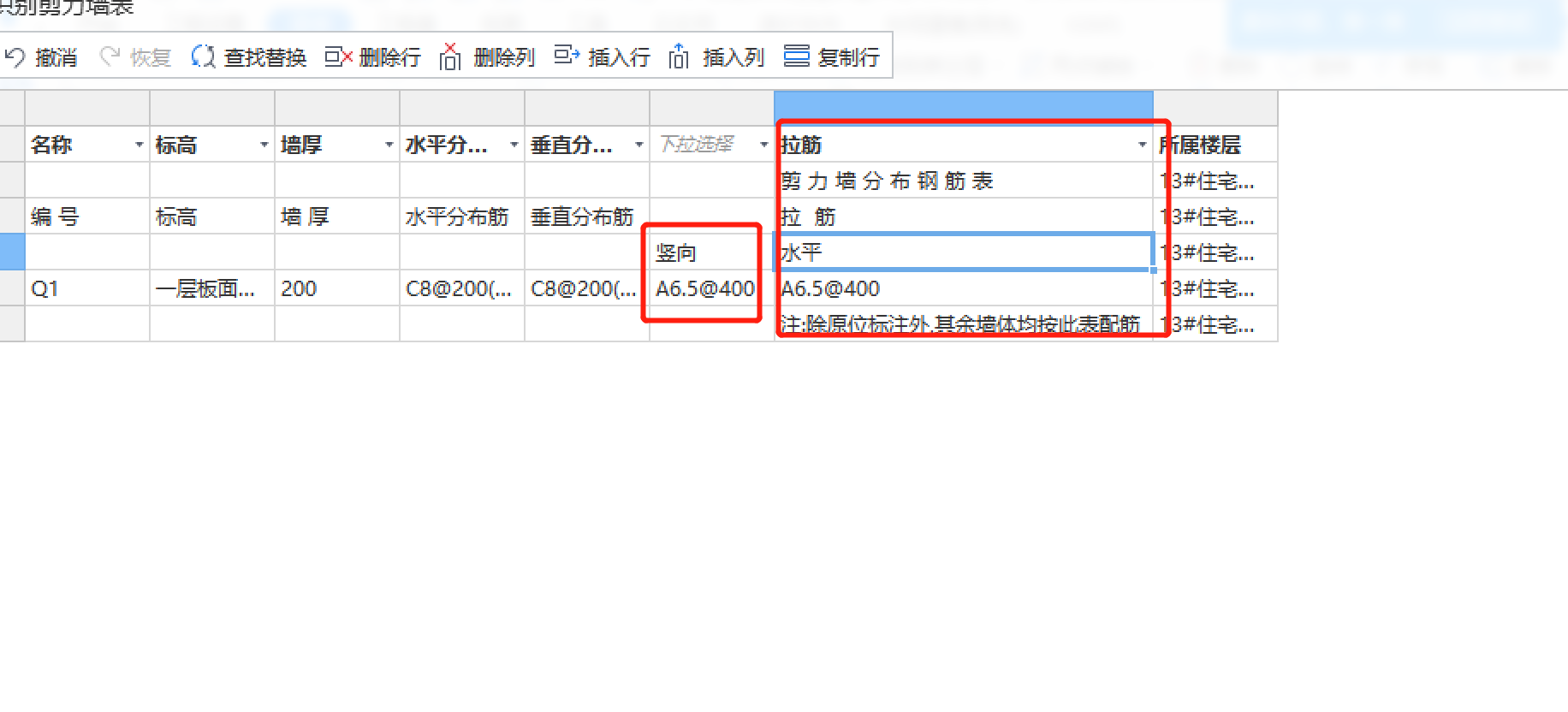Click the 标高 cell in the 编号 row

(212, 217)
